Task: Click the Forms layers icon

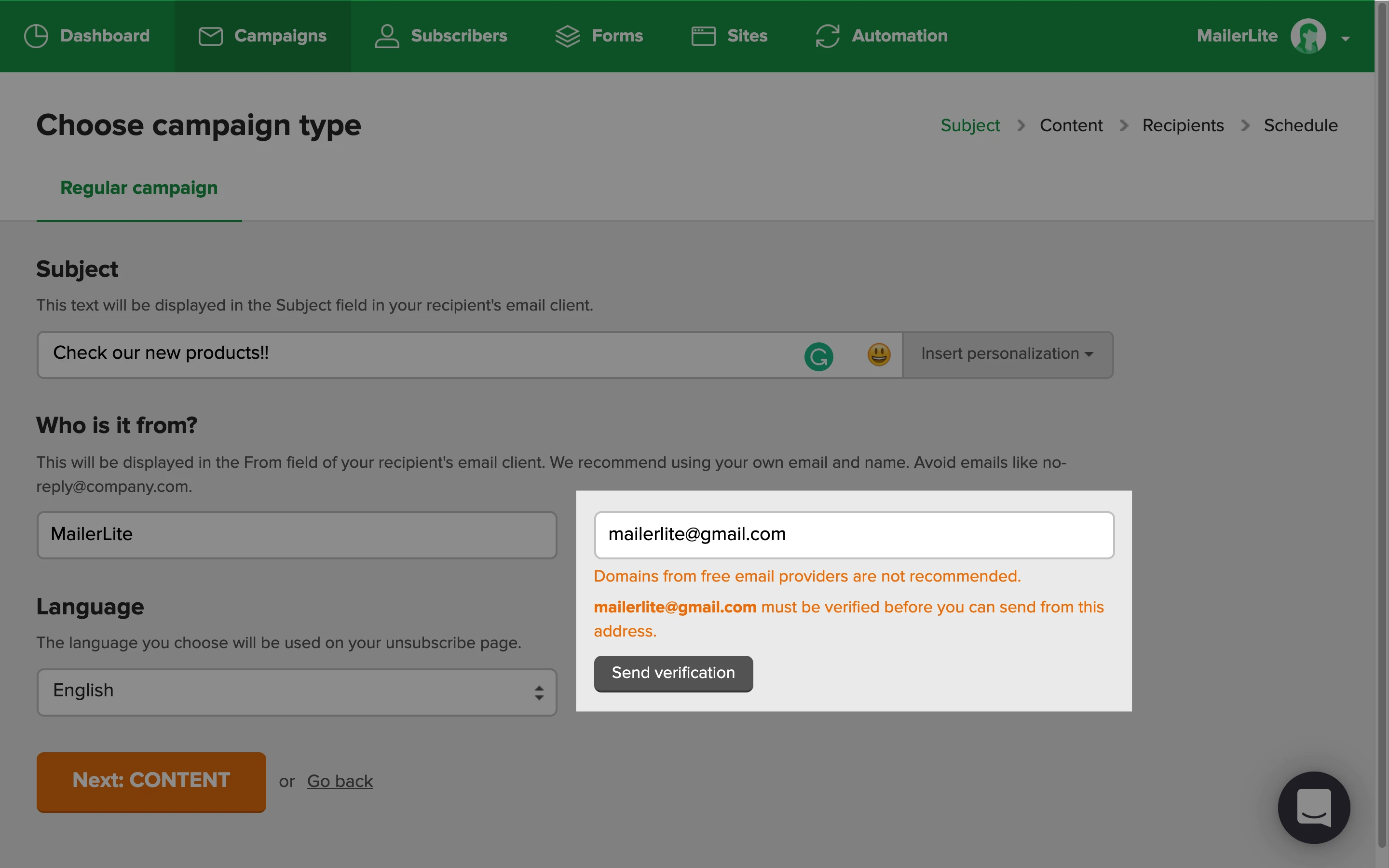Action: tap(567, 36)
